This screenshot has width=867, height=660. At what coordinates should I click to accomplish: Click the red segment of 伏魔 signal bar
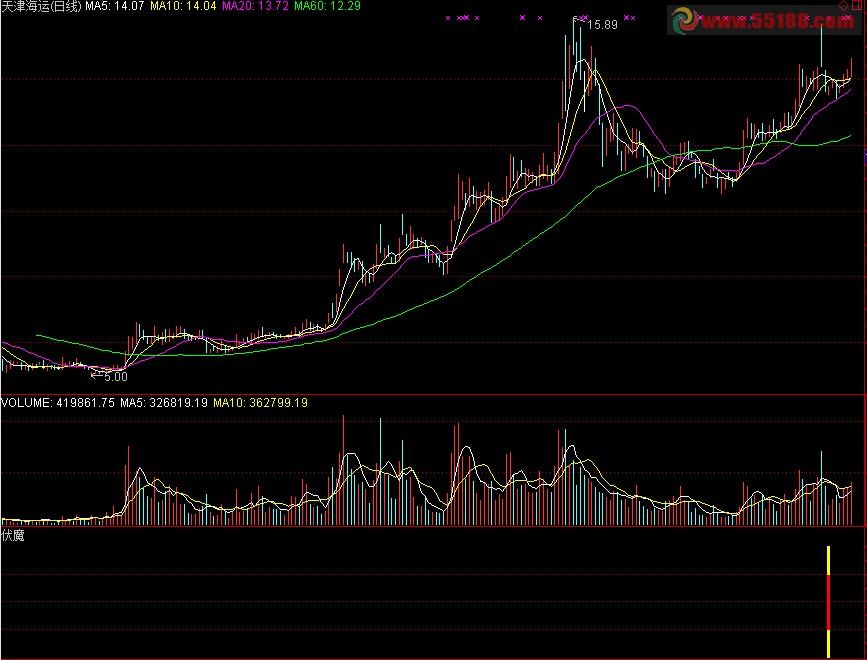[x=829, y=604]
